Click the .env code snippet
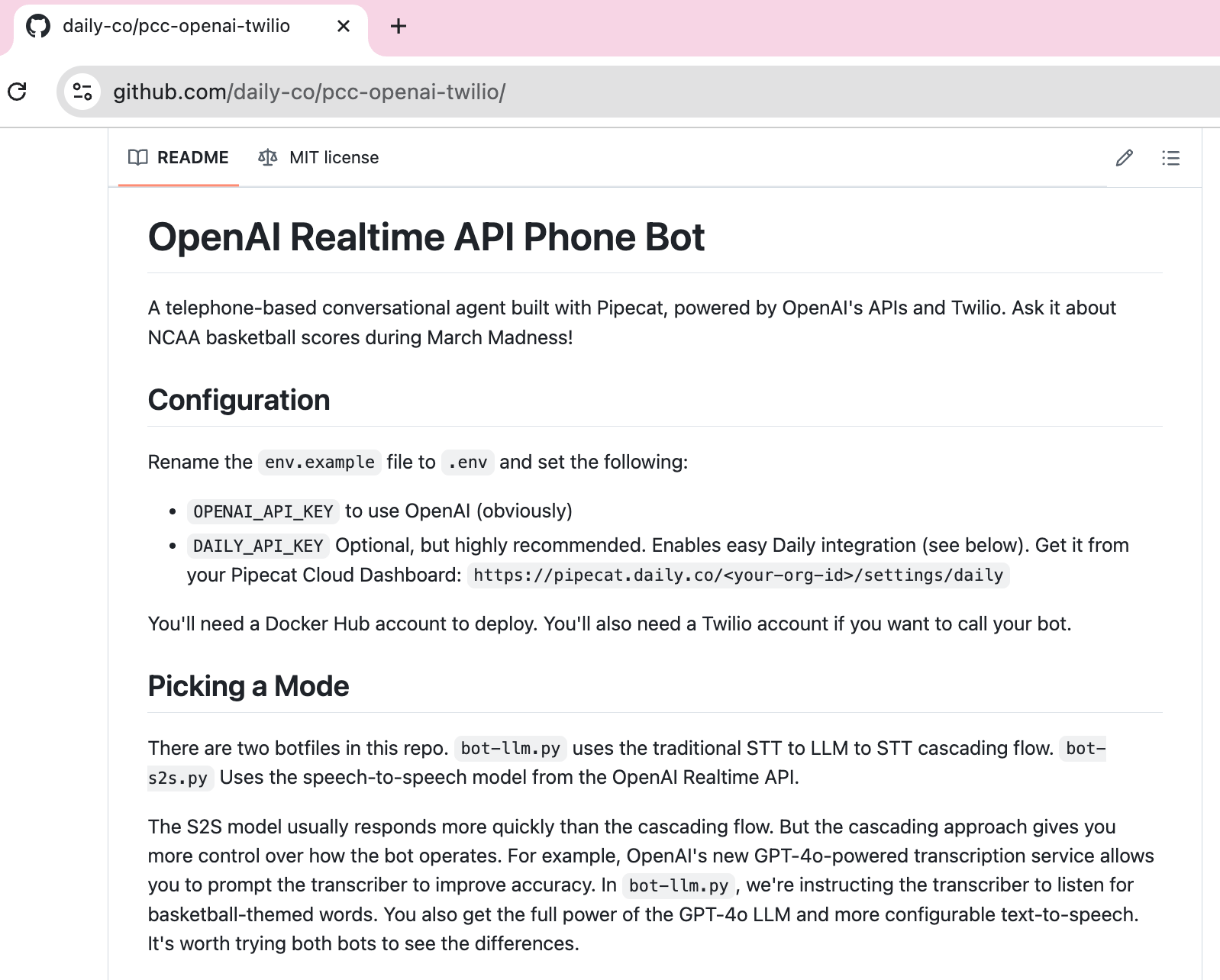 coord(468,463)
